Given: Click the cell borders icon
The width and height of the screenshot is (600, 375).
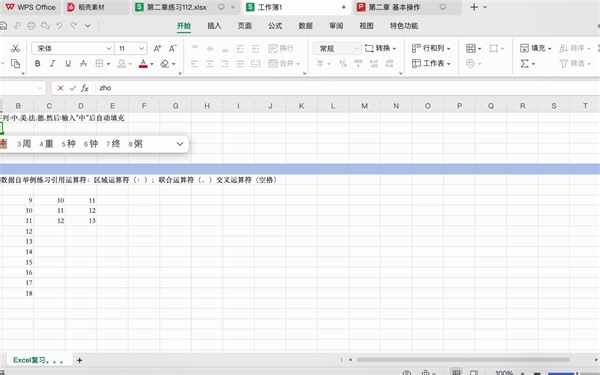Looking at the screenshot, I should coord(99,64).
